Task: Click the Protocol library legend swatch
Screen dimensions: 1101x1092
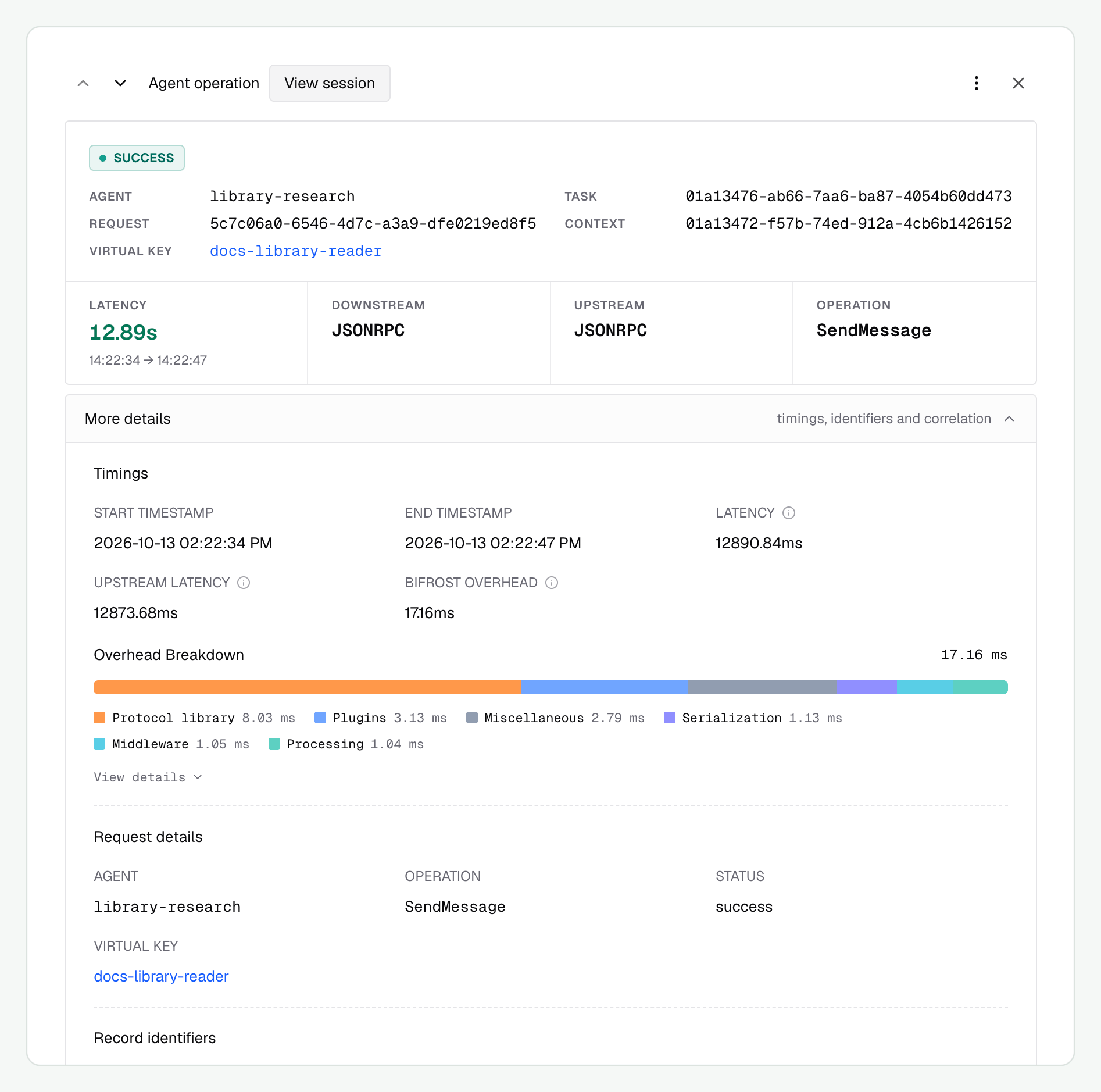Action: [x=99, y=718]
